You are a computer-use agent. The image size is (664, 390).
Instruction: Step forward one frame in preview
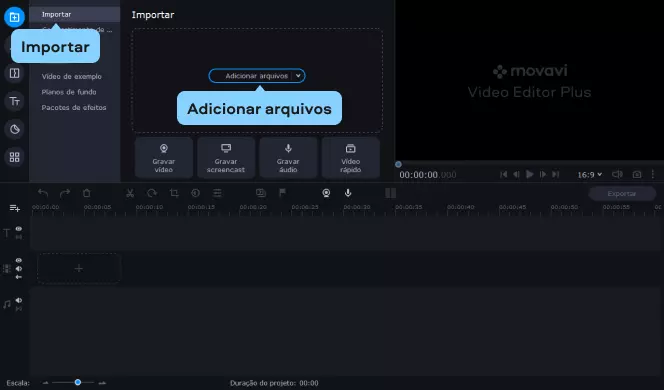(543, 174)
